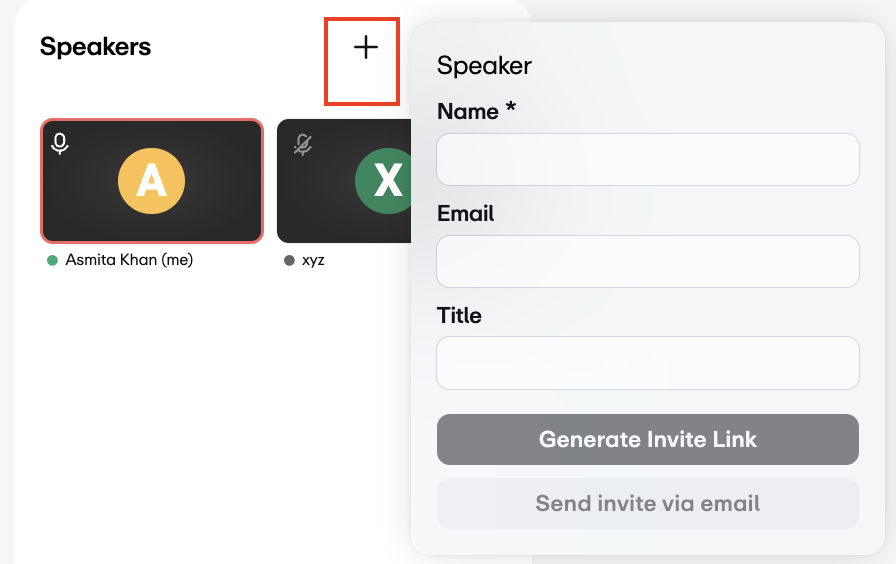The width and height of the screenshot is (896, 564).
Task: Focus the Title input field
Action: (647, 363)
